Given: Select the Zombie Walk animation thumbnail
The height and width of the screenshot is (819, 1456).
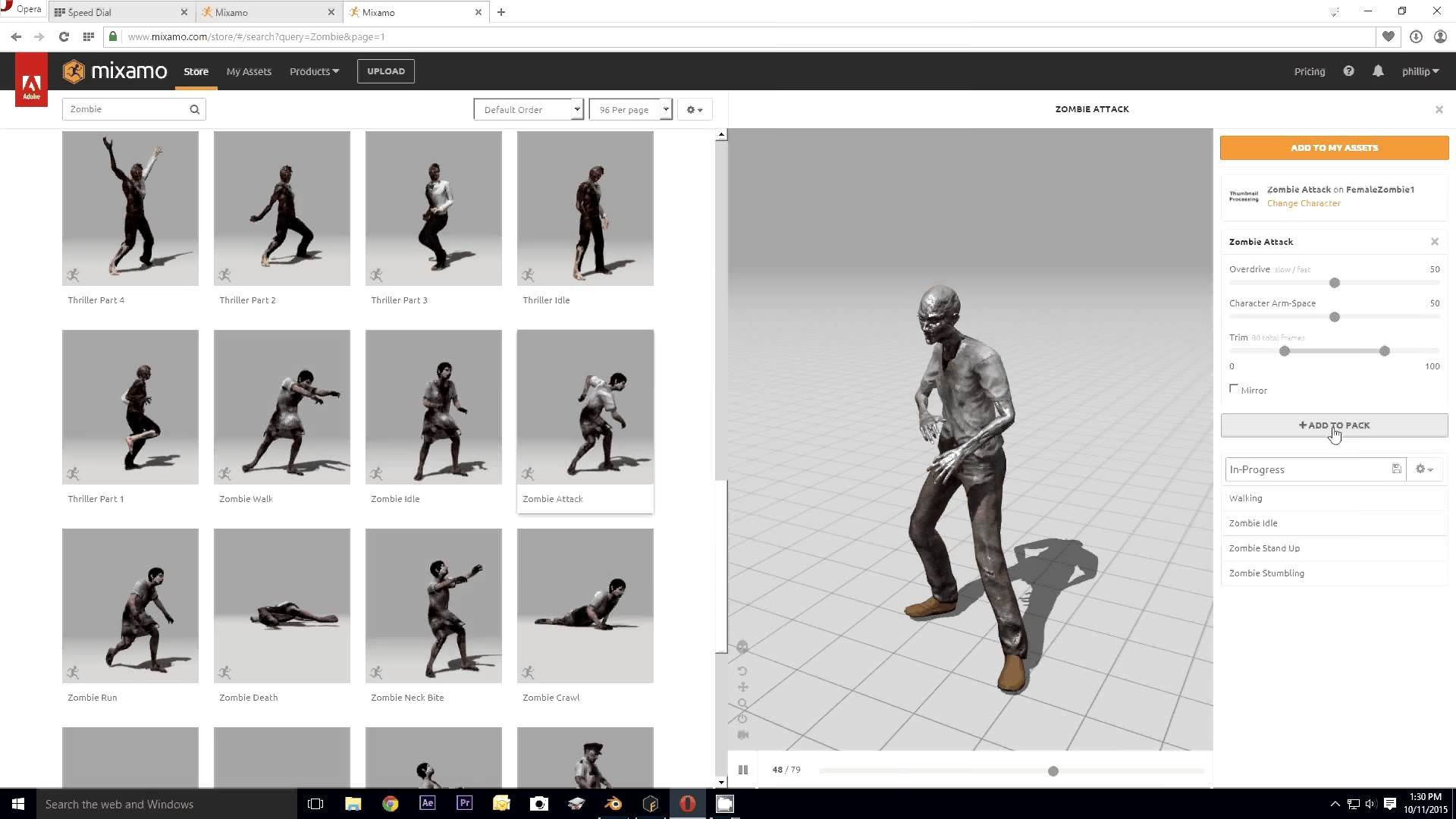Looking at the screenshot, I should point(282,407).
